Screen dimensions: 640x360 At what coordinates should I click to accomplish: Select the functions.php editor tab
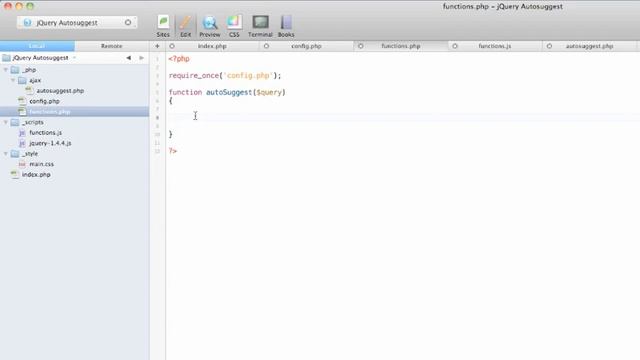(x=401, y=46)
